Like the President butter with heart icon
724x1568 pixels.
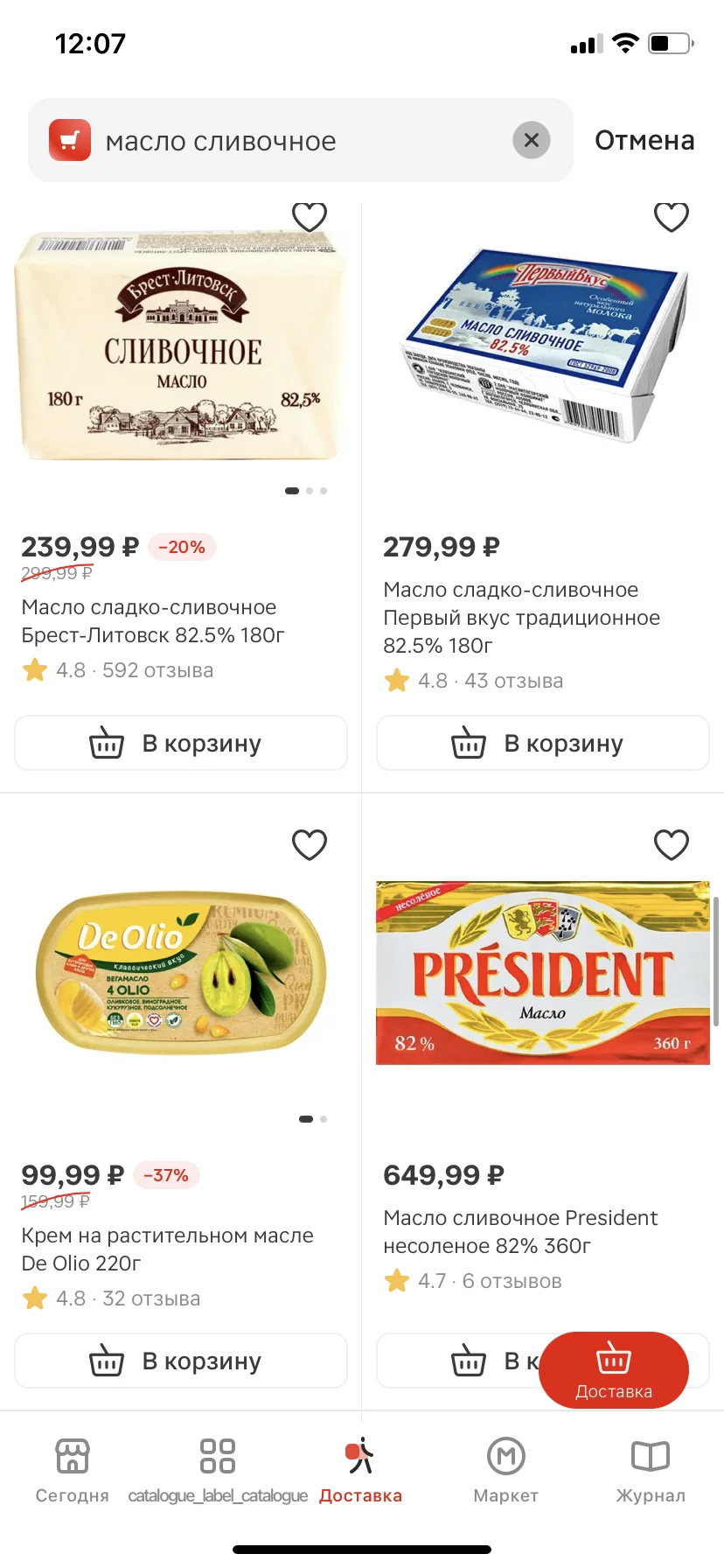pyautogui.click(x=671, y=844)
